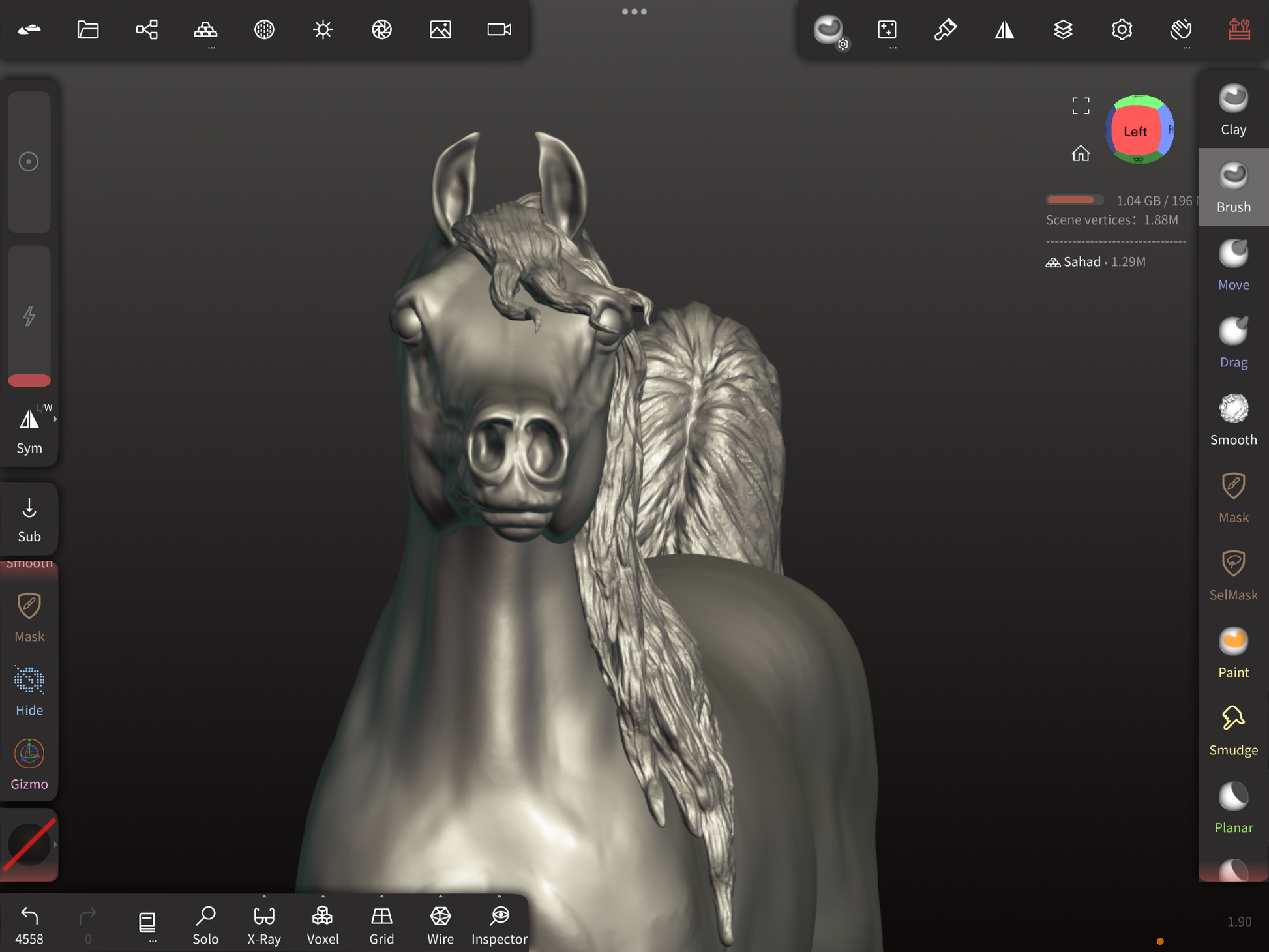
Task: Open the files folder menu
Action: (88, 29)
